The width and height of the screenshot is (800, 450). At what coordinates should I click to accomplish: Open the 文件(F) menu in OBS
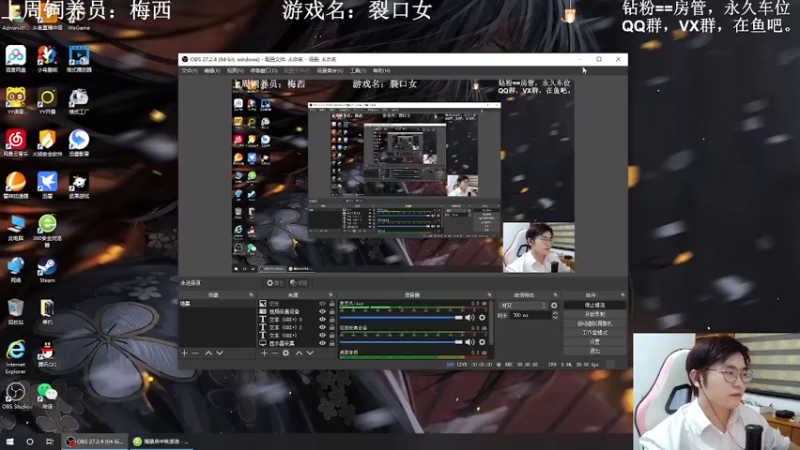(189, 70)
